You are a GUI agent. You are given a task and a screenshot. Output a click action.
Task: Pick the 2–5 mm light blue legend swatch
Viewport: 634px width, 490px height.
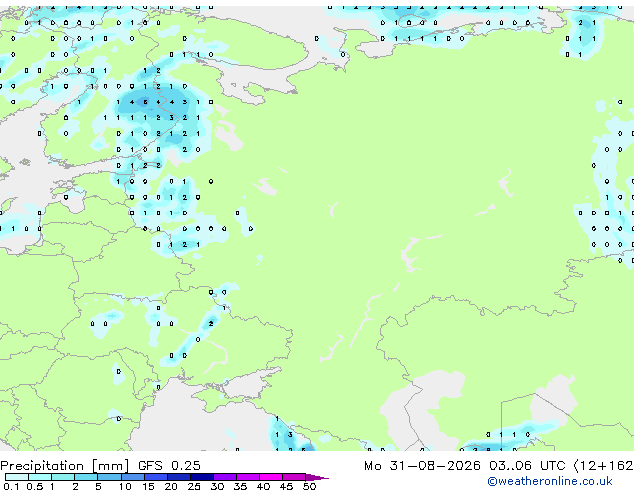[86, 477]
